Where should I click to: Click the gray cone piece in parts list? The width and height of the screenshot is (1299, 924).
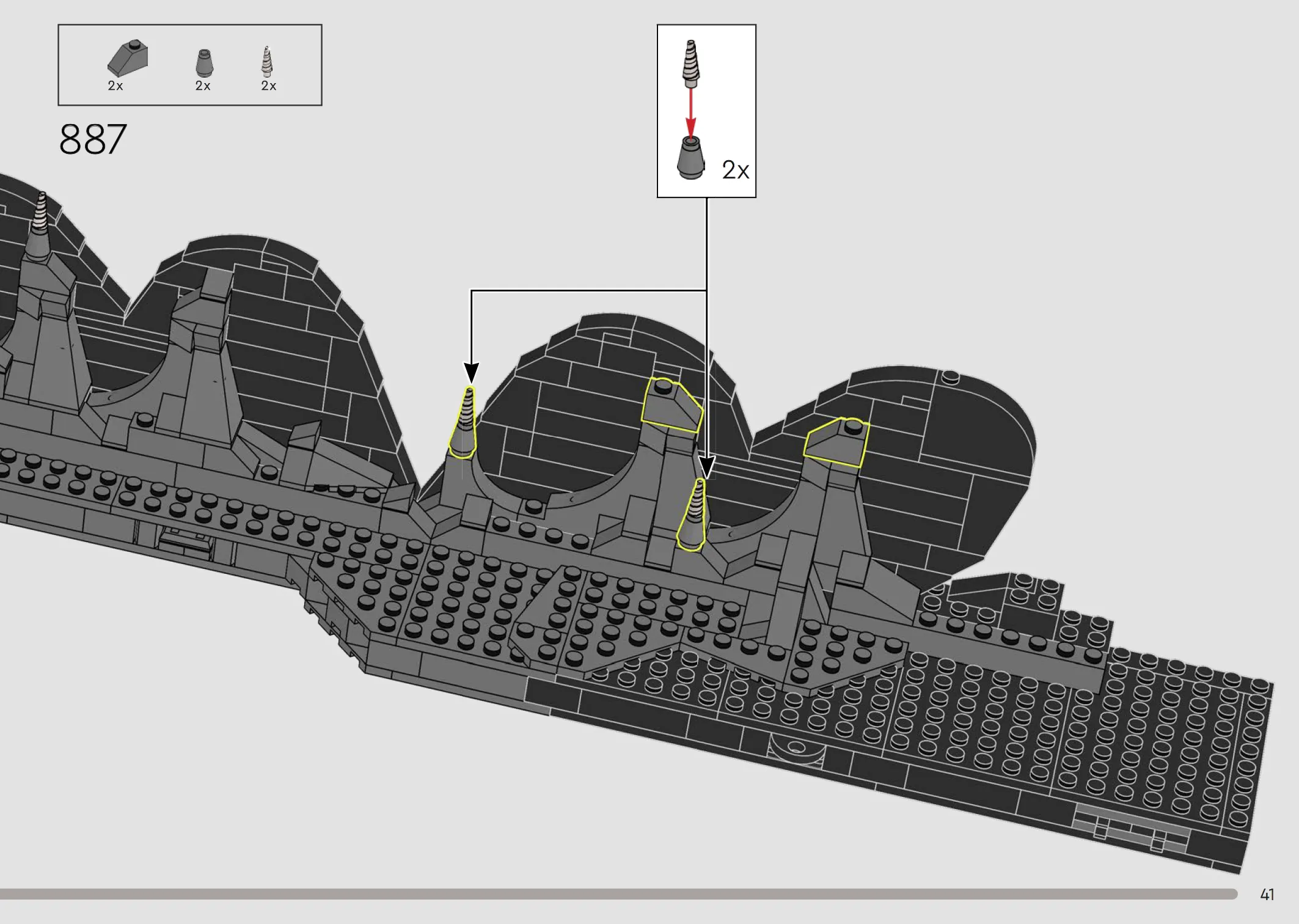click(x=204, y=63)
